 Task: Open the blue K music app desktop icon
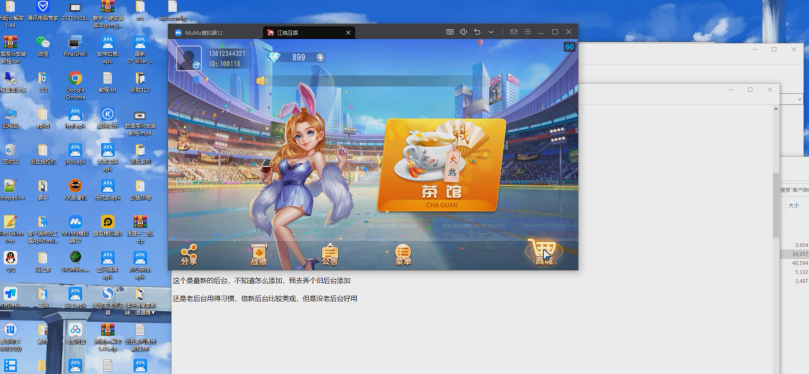pyautogui.click(x=107, y=118)
